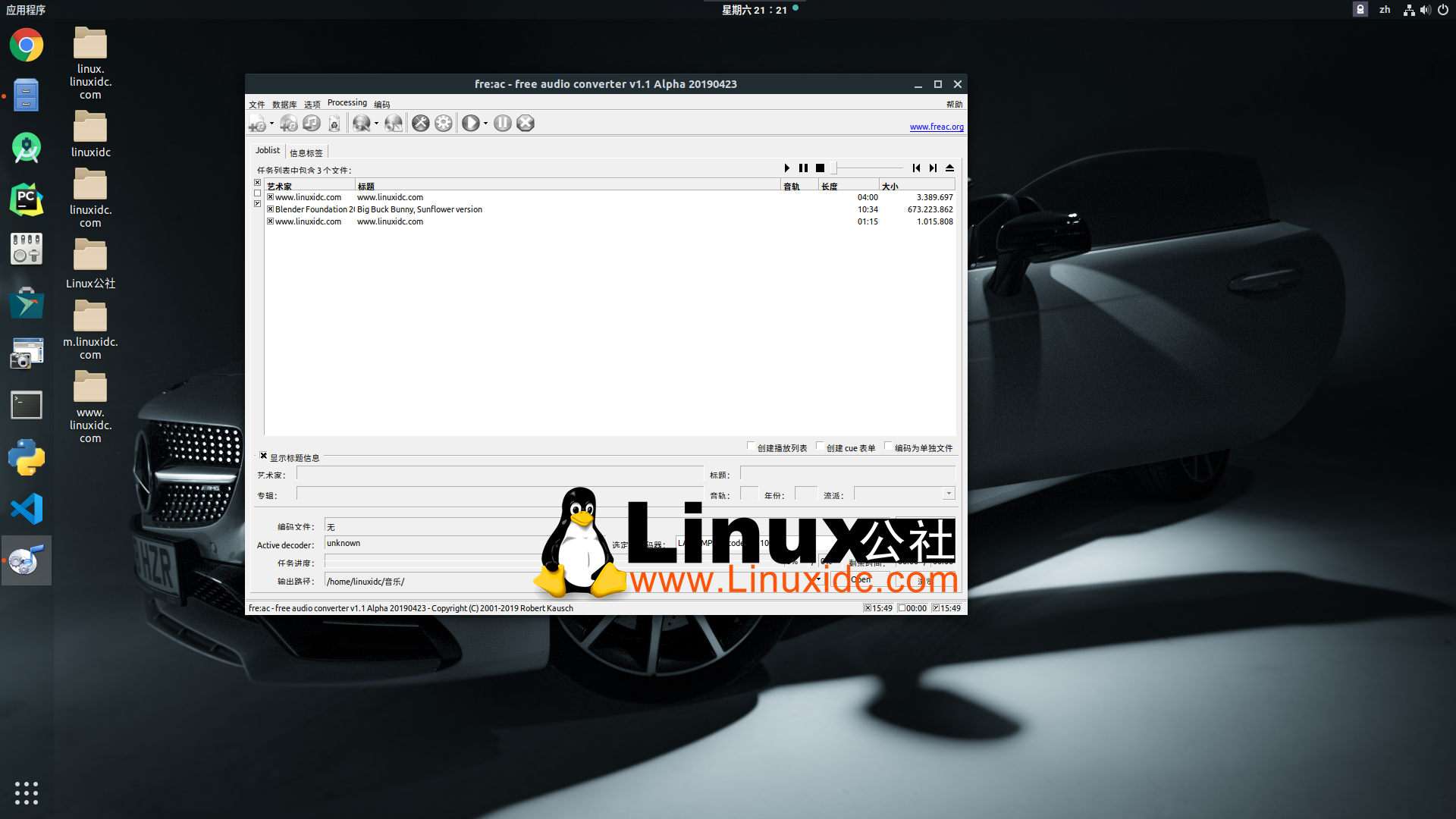The width and height of the screenshot is (1456, 819).
Task: Start encoding with the play toolbar icon
Action: click(x=471, y=123)
